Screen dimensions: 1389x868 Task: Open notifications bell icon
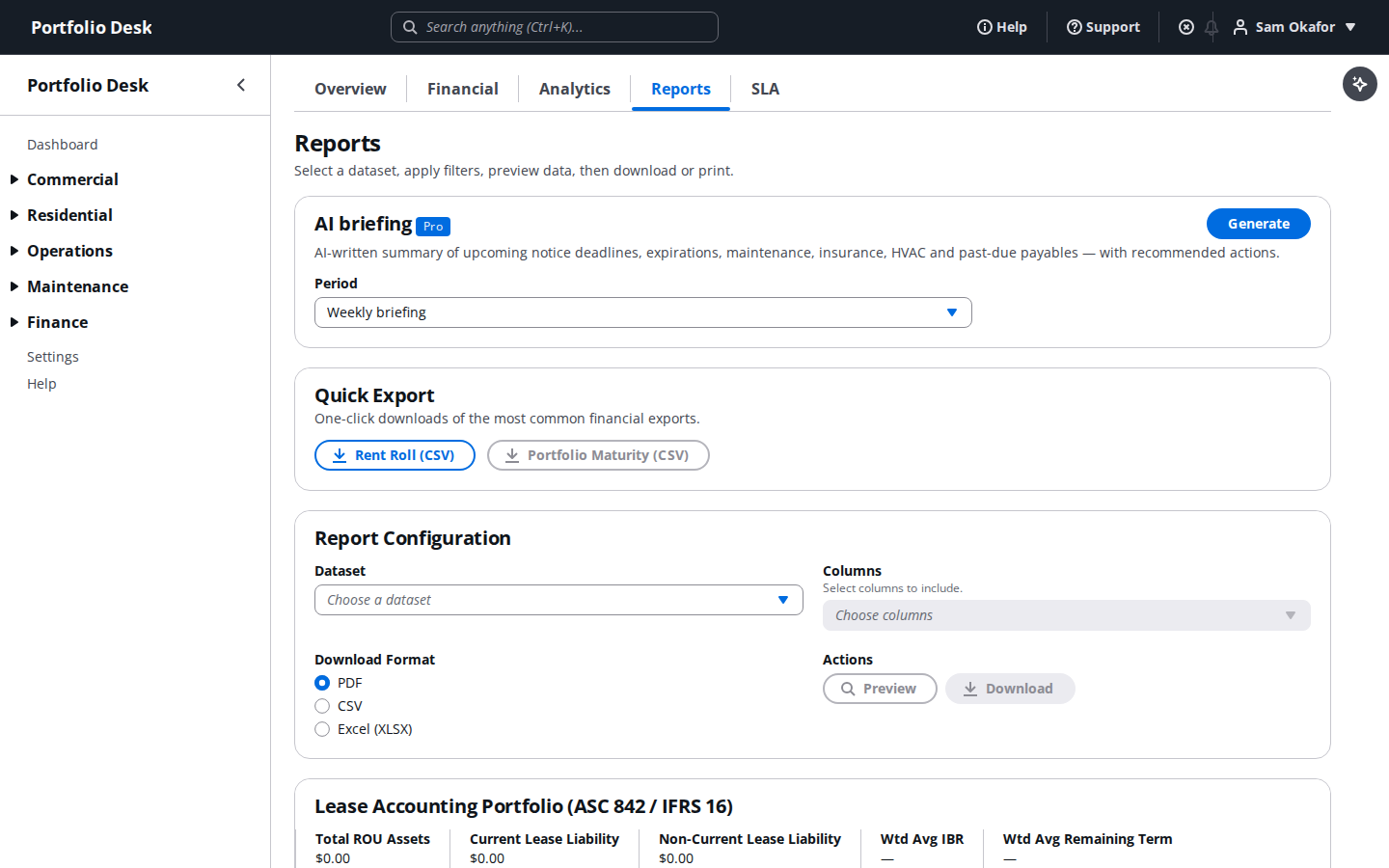click(1212, 27)
